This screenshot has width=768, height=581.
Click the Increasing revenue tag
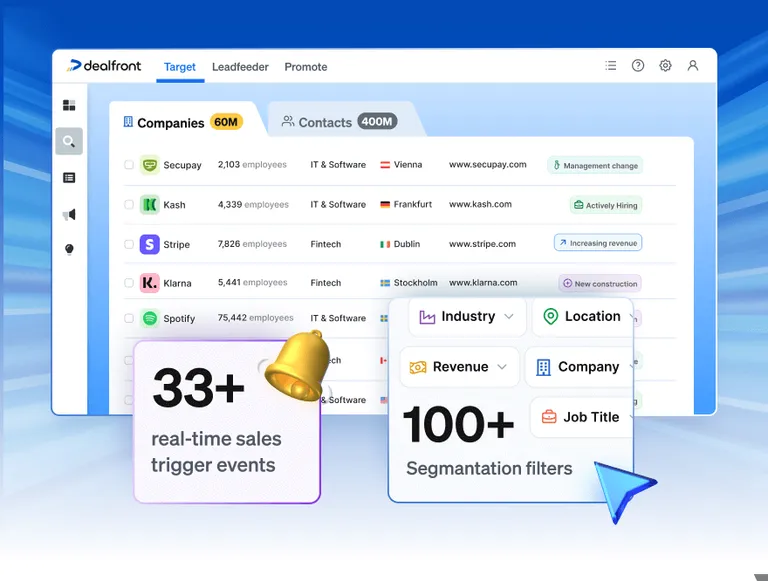(598, 243)
